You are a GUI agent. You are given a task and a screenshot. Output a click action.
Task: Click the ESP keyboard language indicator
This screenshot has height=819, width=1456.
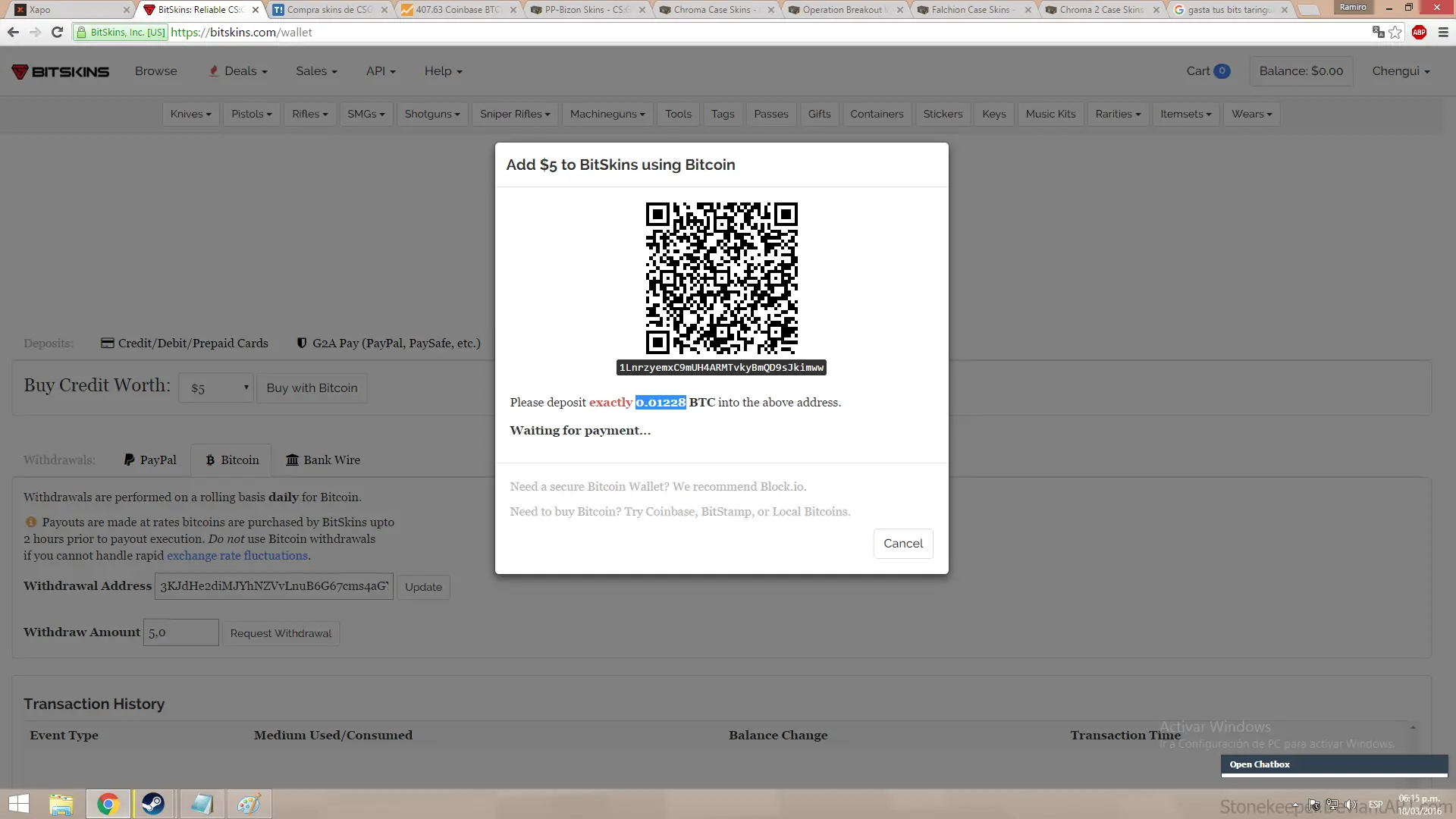click(1376, 805)
